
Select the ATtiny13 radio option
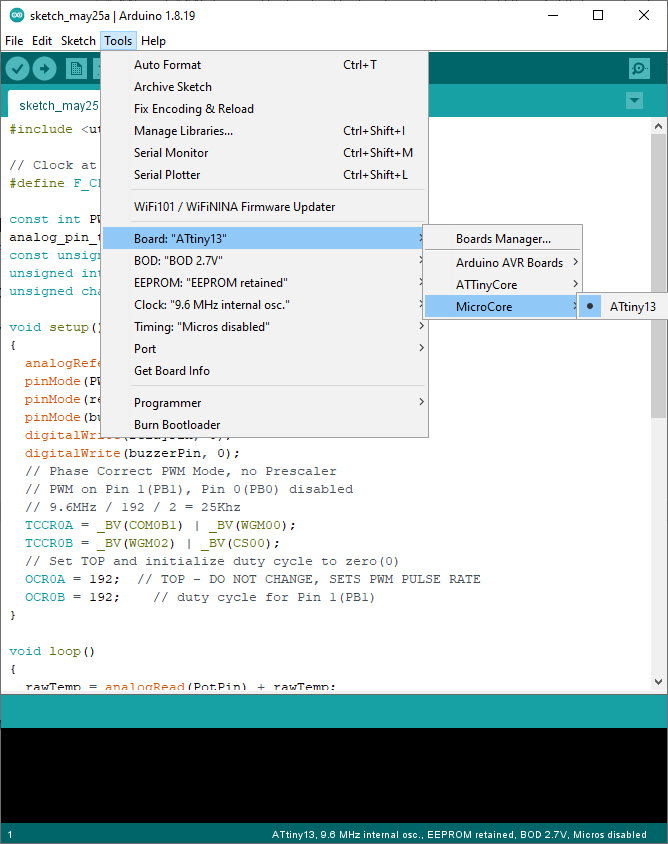(x=632, y=307)
